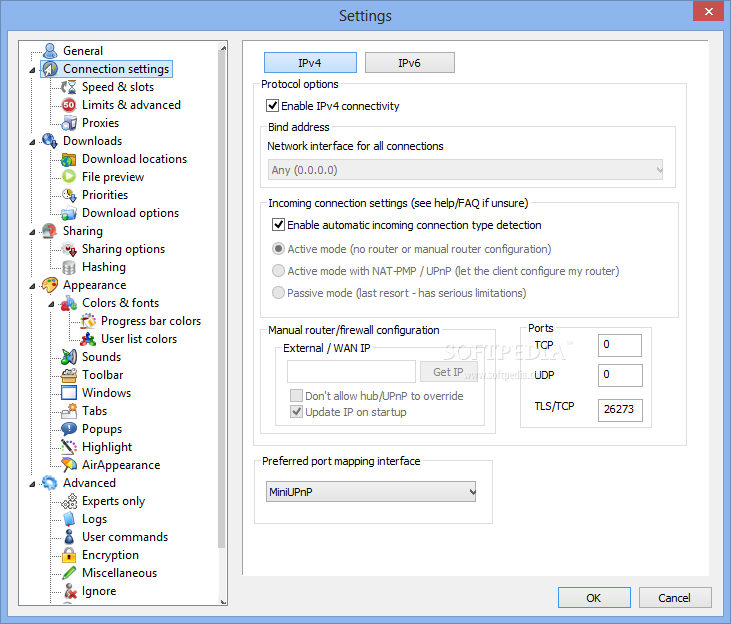Collapse the Advanced tree node
This screenshot has height=624, width=731.
32,485
